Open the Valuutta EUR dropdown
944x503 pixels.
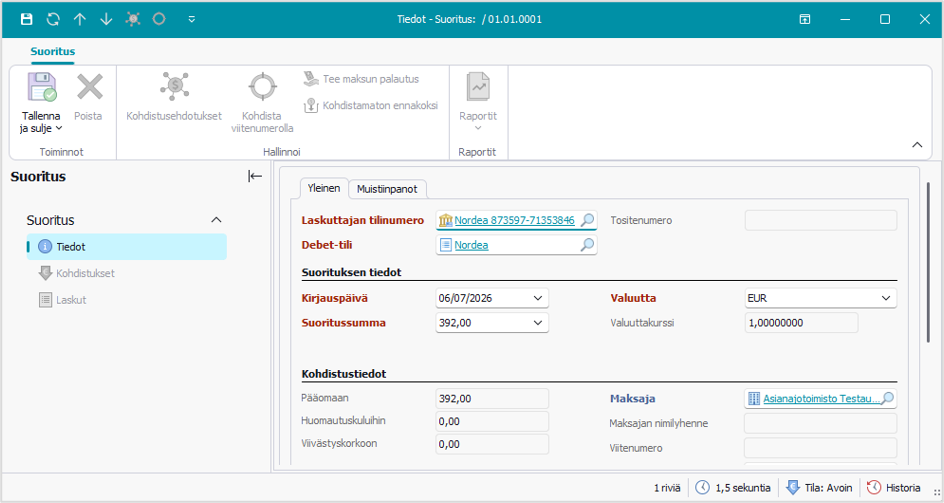click(x=886, y=298)
